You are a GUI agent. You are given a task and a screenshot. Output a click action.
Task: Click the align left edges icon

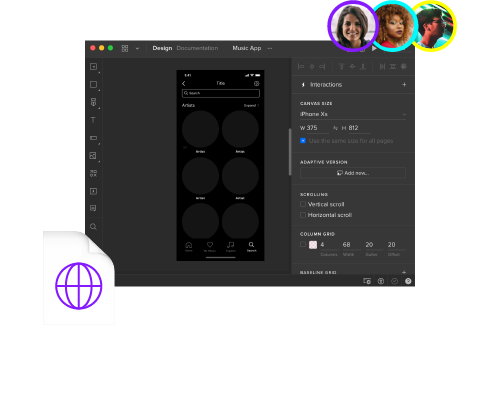click(x=301, y=67)
